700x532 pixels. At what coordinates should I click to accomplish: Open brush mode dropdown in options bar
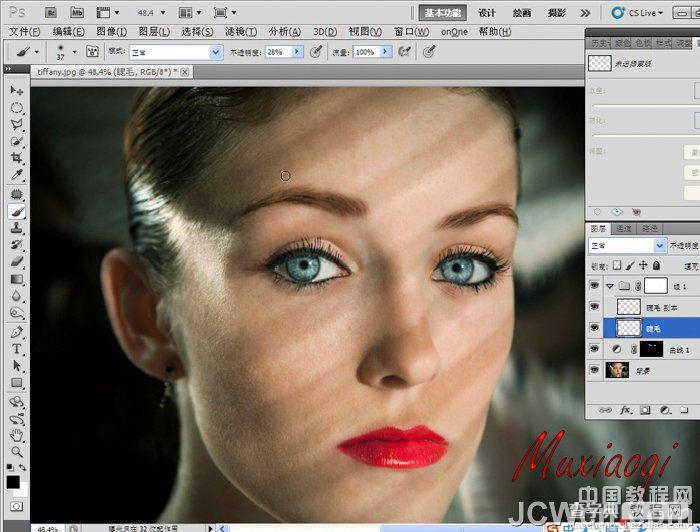pyautogui.click(x=216, y=52)
